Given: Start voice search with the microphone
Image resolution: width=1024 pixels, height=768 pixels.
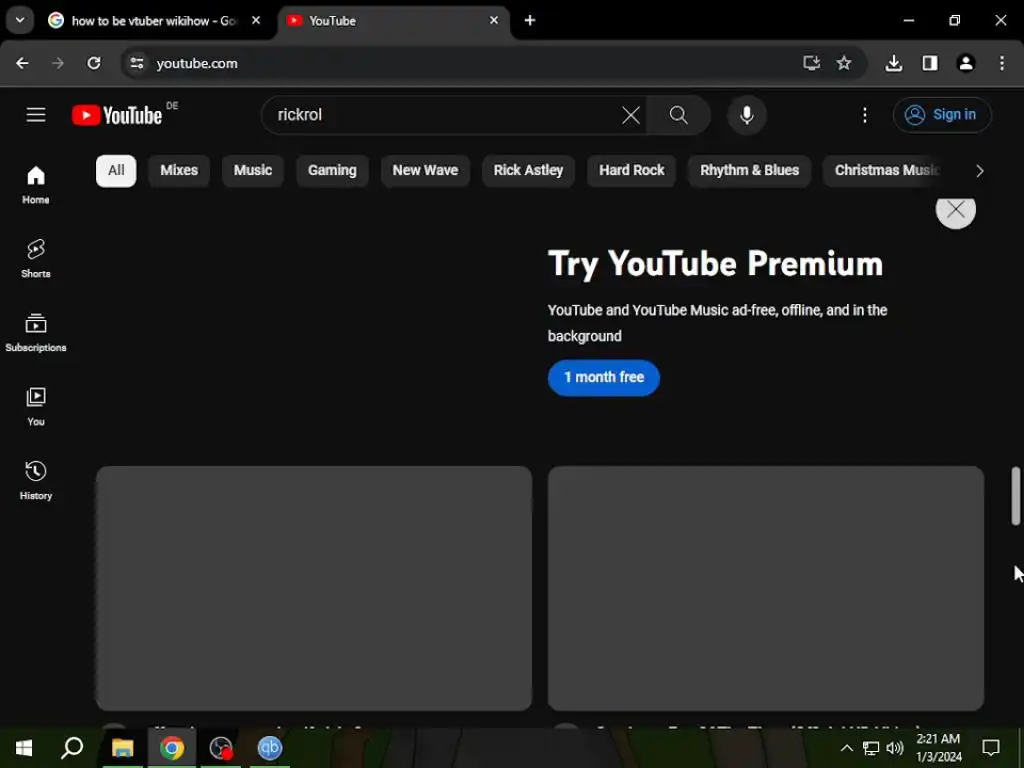Looking at the screenshot, I should 746,115.
